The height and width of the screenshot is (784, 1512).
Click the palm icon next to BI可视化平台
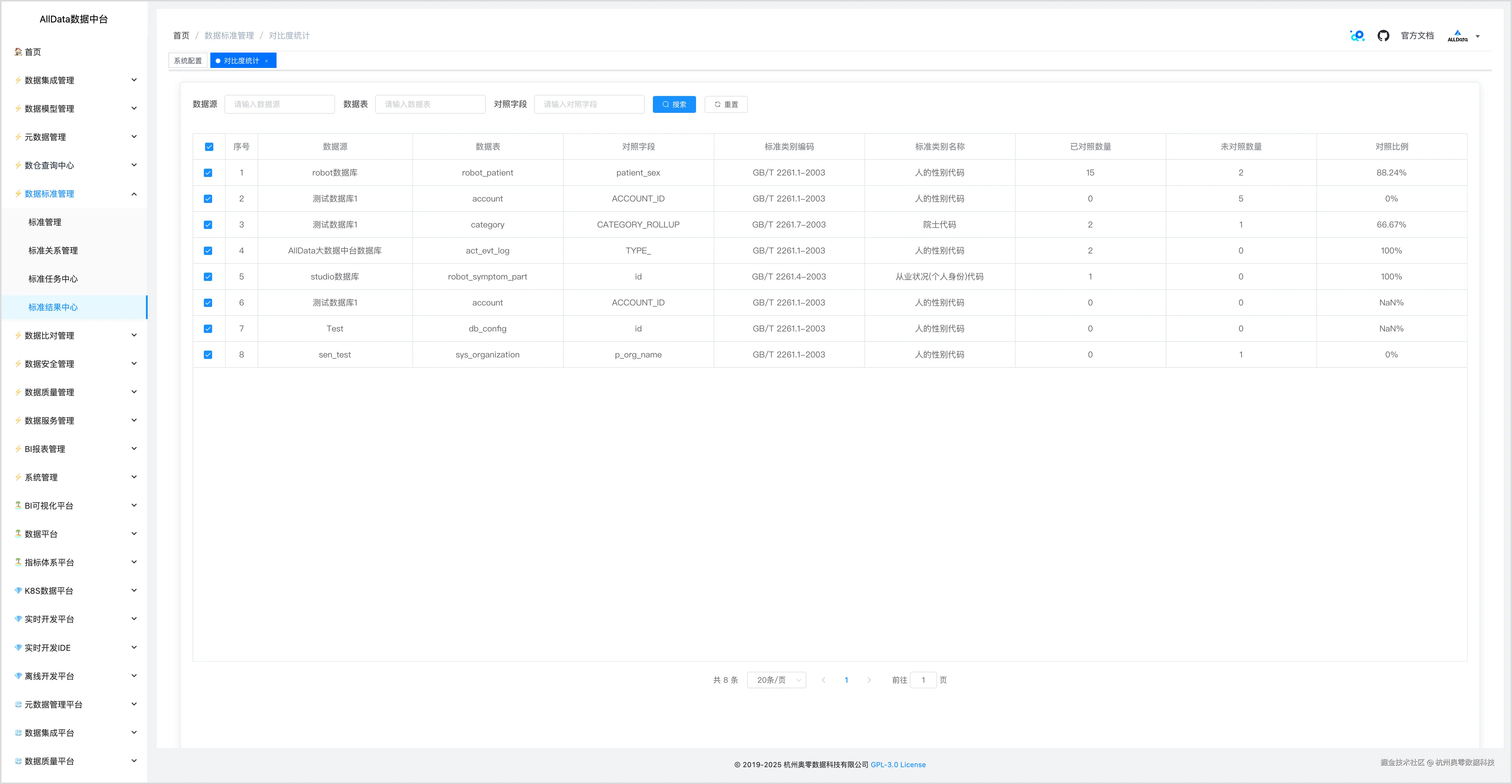point(18,505)
